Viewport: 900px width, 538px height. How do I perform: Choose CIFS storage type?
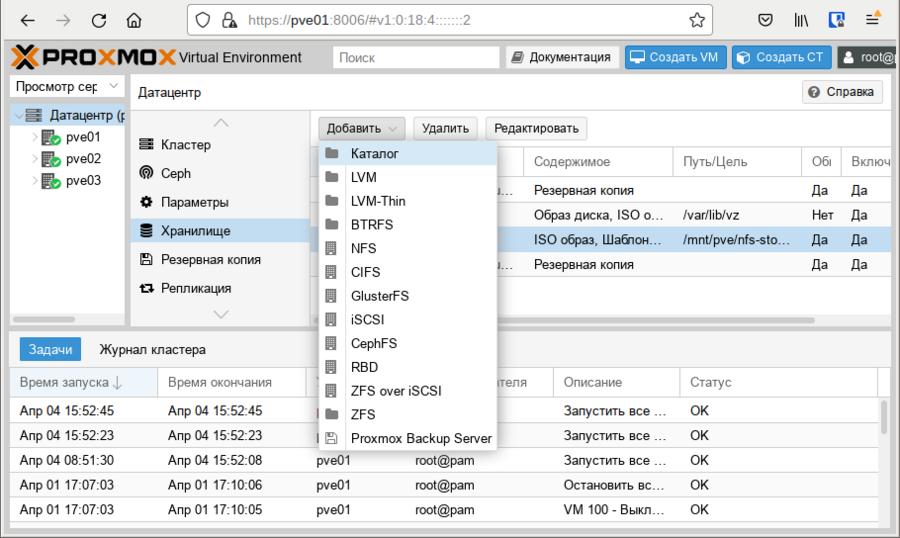pos(408,272)
